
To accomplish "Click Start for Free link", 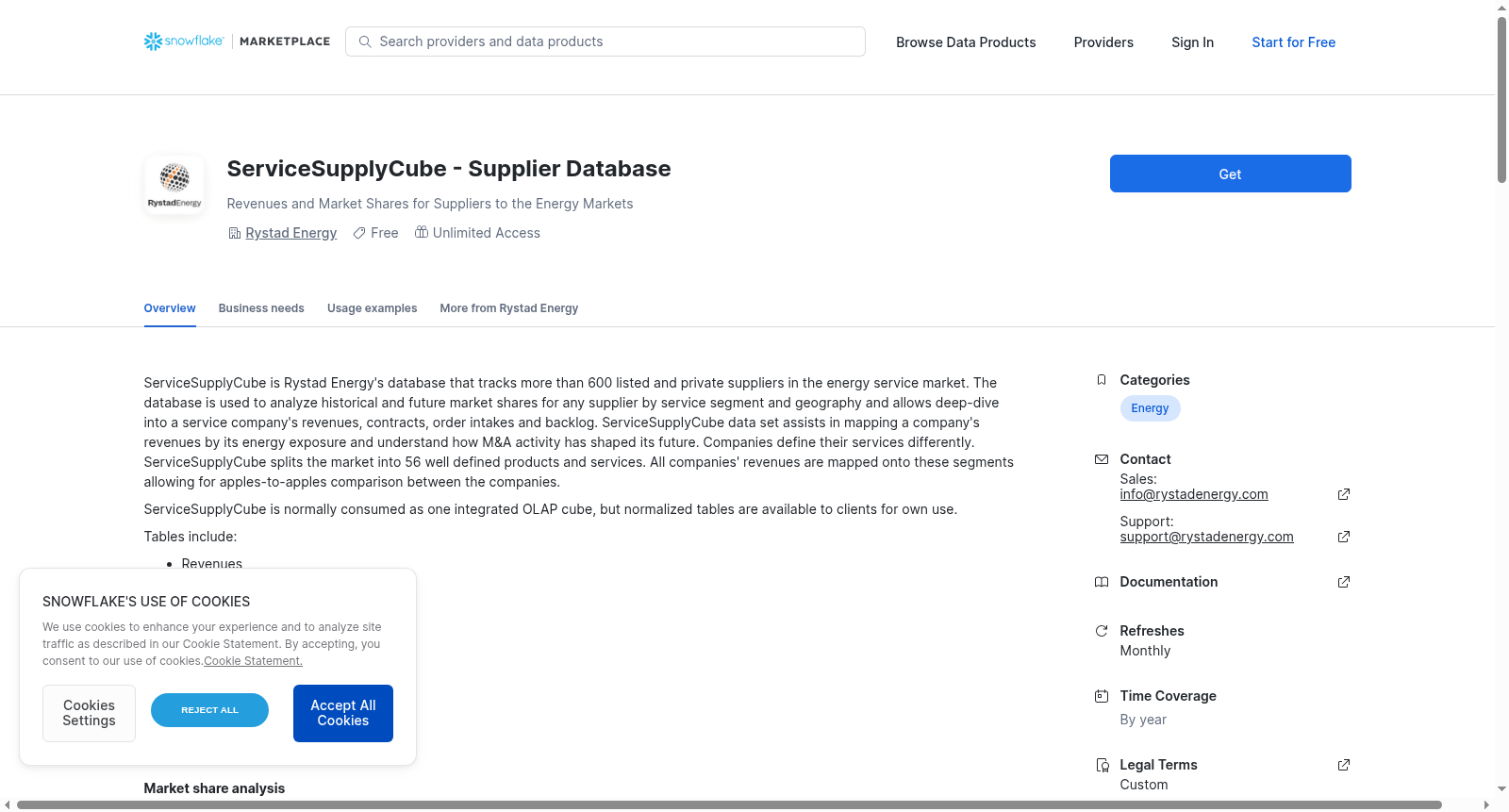I will point(1293,42).
